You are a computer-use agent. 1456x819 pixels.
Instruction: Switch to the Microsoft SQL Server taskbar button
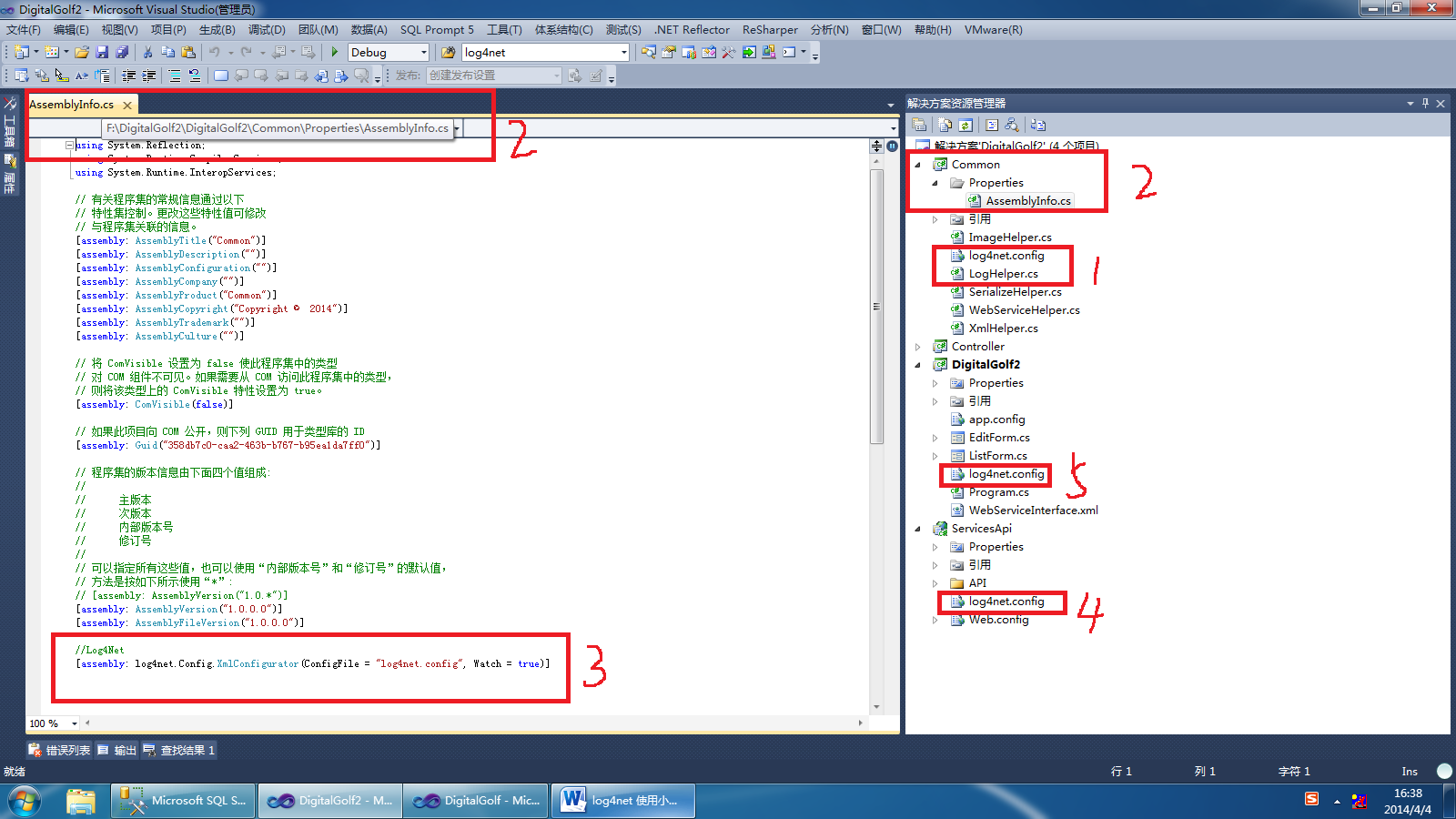[x=184, y=801]
